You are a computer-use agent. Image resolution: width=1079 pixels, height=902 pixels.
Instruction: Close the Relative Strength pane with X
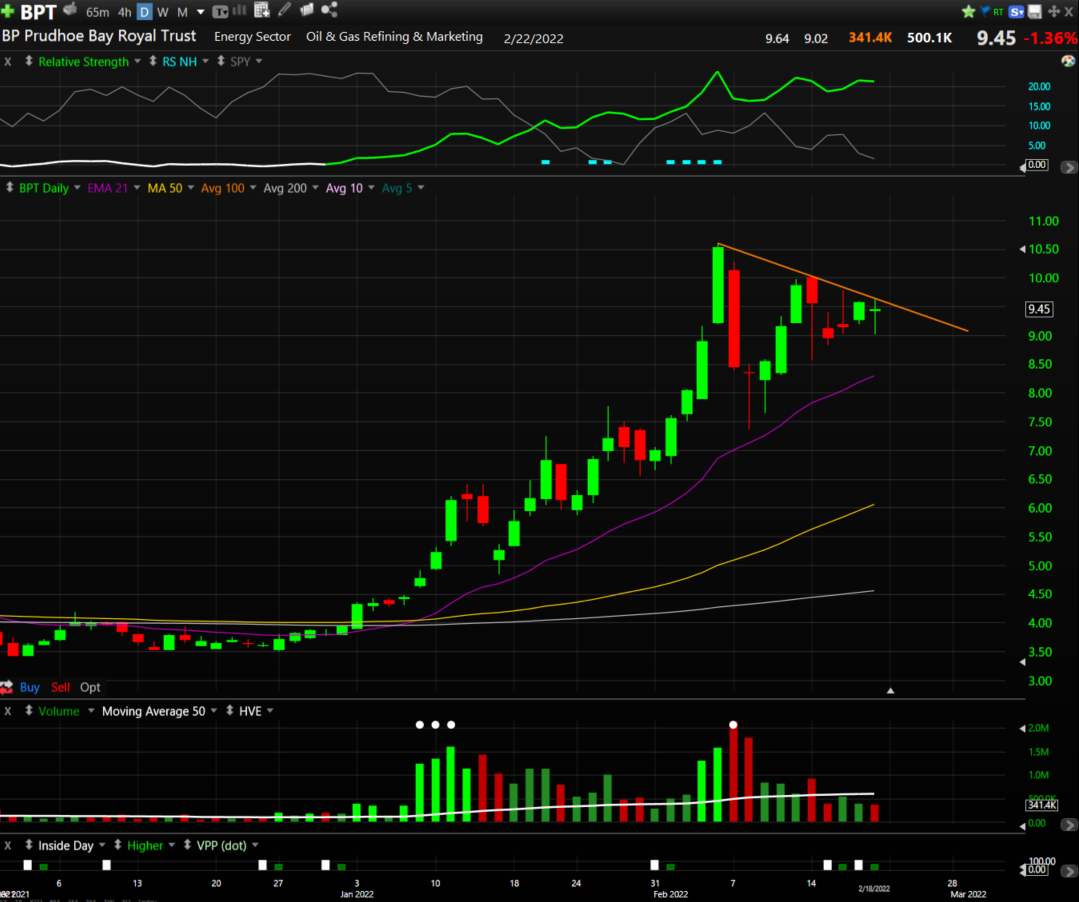click(x=8, y=61)
